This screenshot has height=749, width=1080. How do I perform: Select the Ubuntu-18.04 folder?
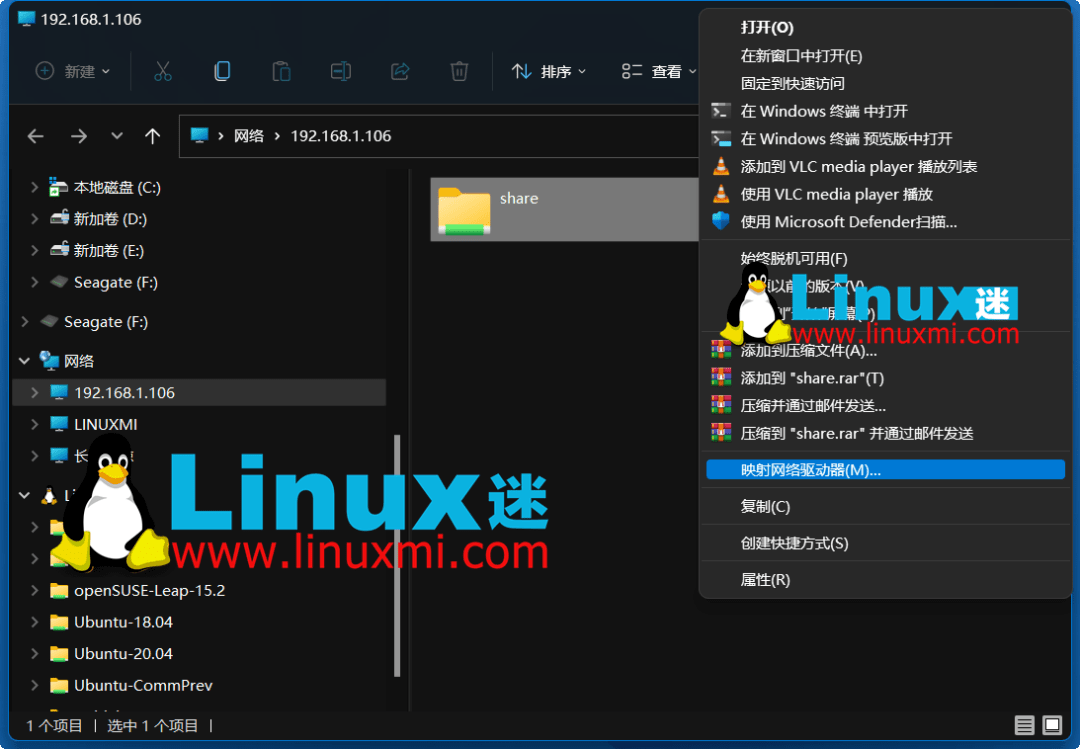pos(123,622)
